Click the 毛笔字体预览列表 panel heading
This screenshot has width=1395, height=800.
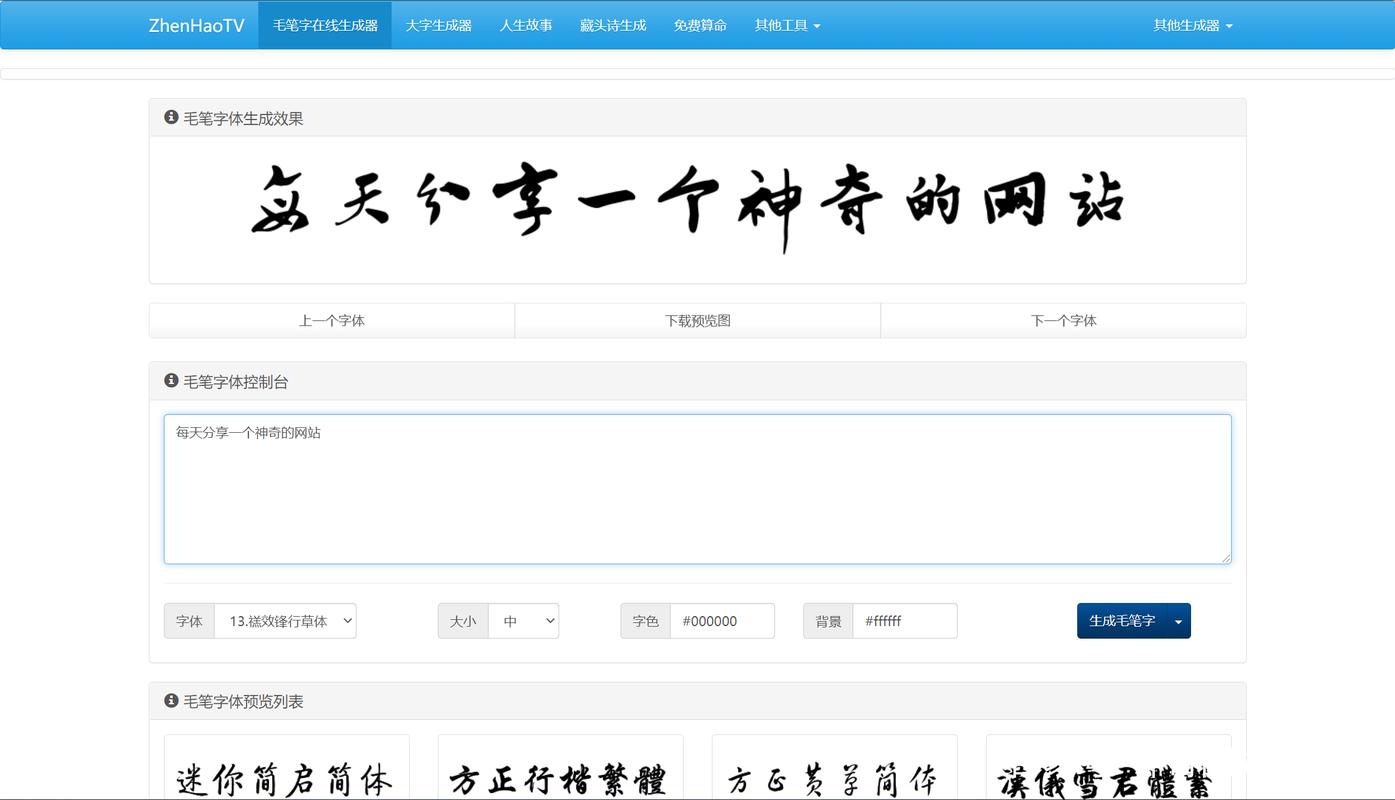(698, 701)
